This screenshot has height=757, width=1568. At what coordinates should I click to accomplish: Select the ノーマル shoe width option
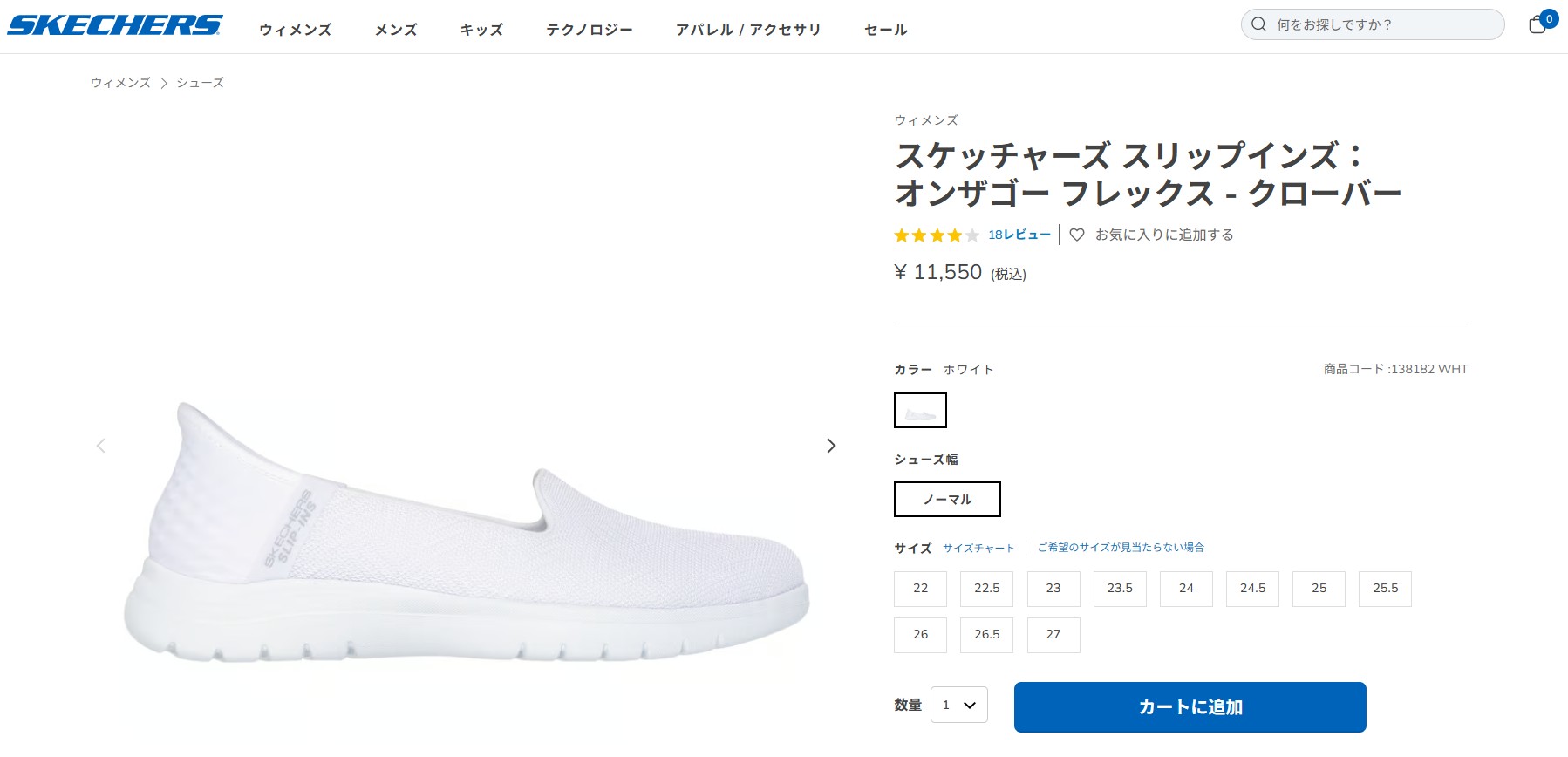point(947,499)
